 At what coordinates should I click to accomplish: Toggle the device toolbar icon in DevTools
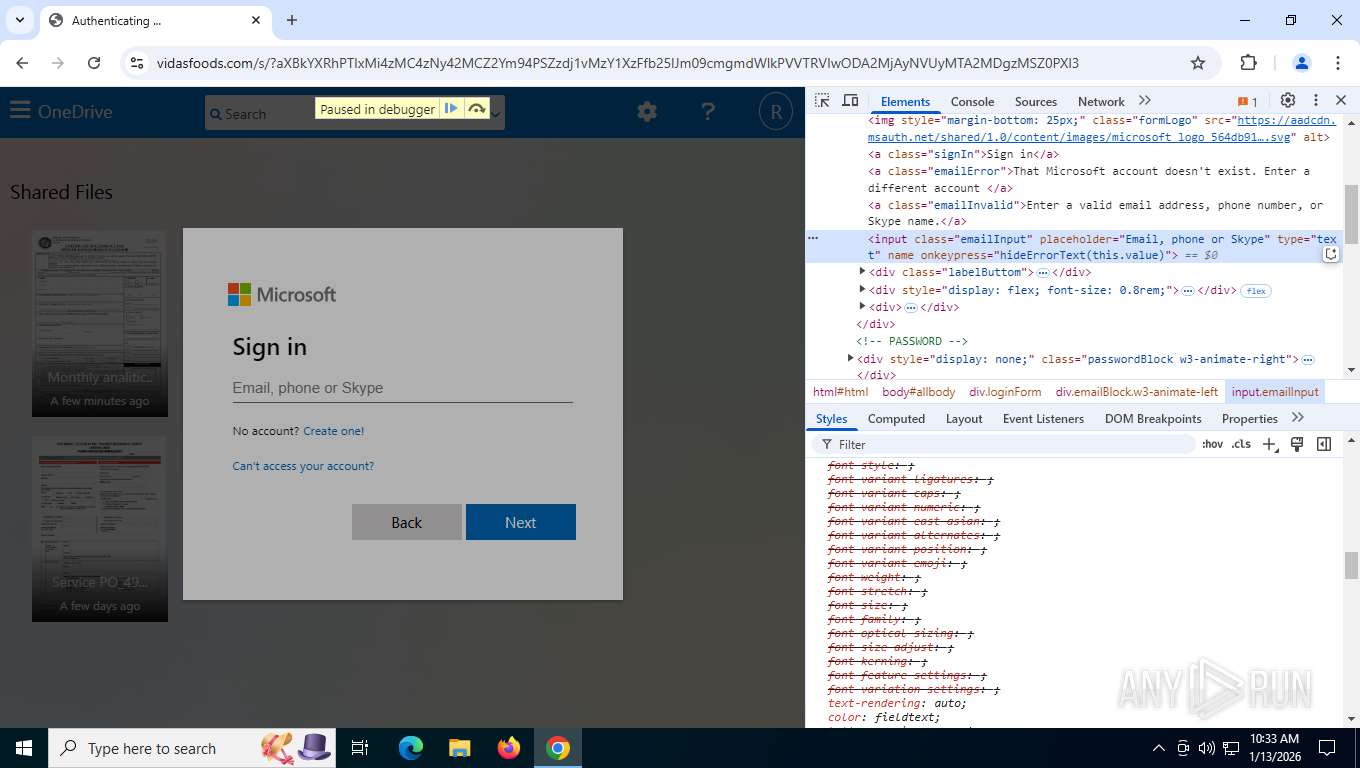[x=850, y=101]
